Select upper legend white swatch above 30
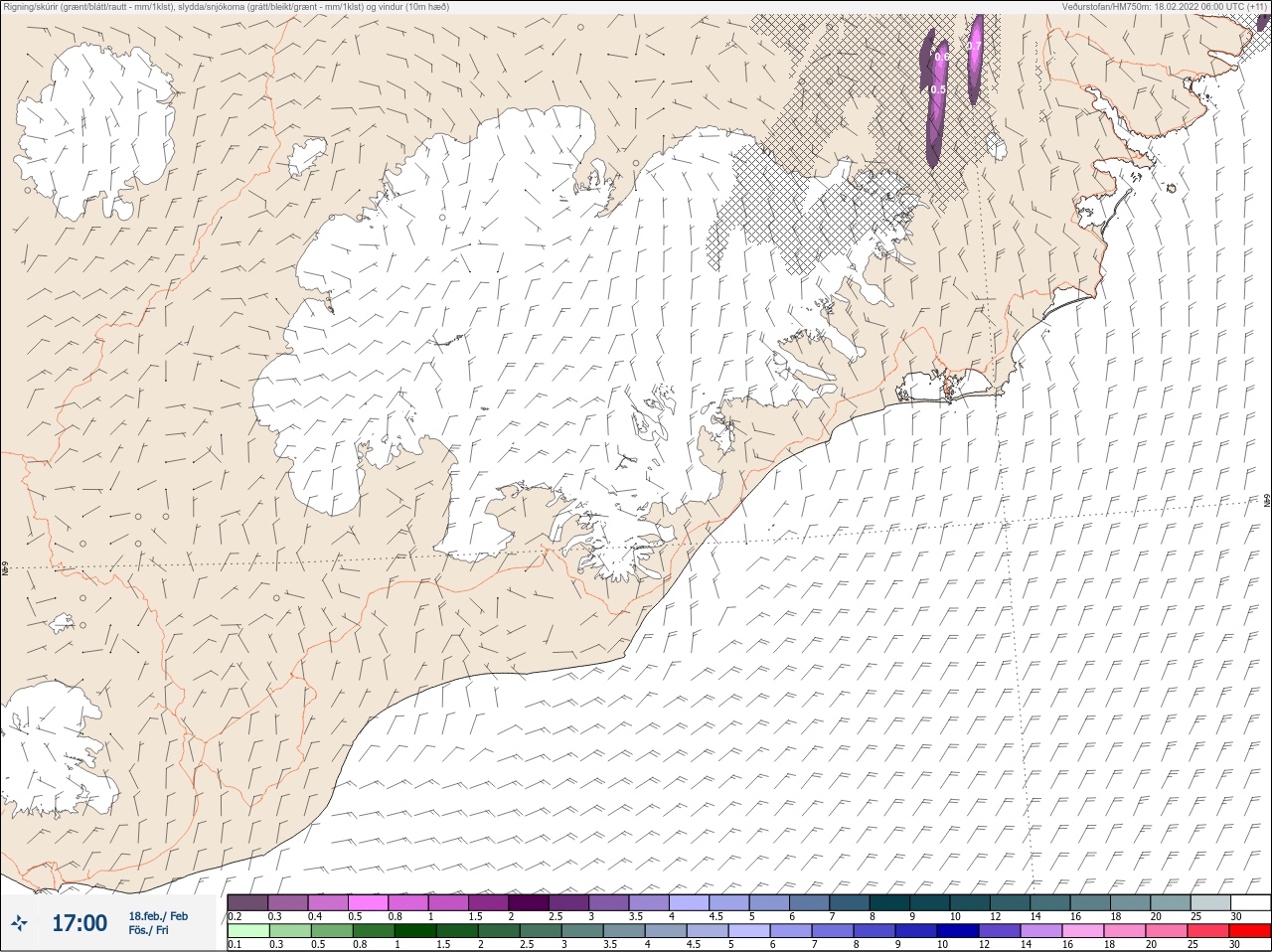1272x952 pixels. pyautogui.click(x=1251, y=903)
